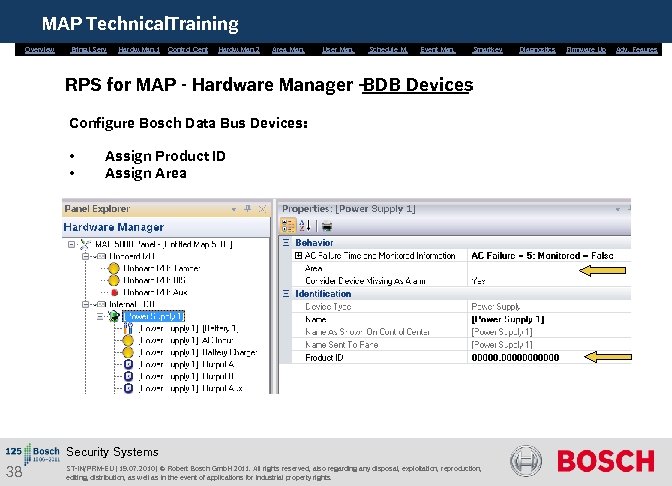The height and width of the screenshot is (486, 672).
Task: Pin the Panel Explorer pane
Action: tap(248, 209)
